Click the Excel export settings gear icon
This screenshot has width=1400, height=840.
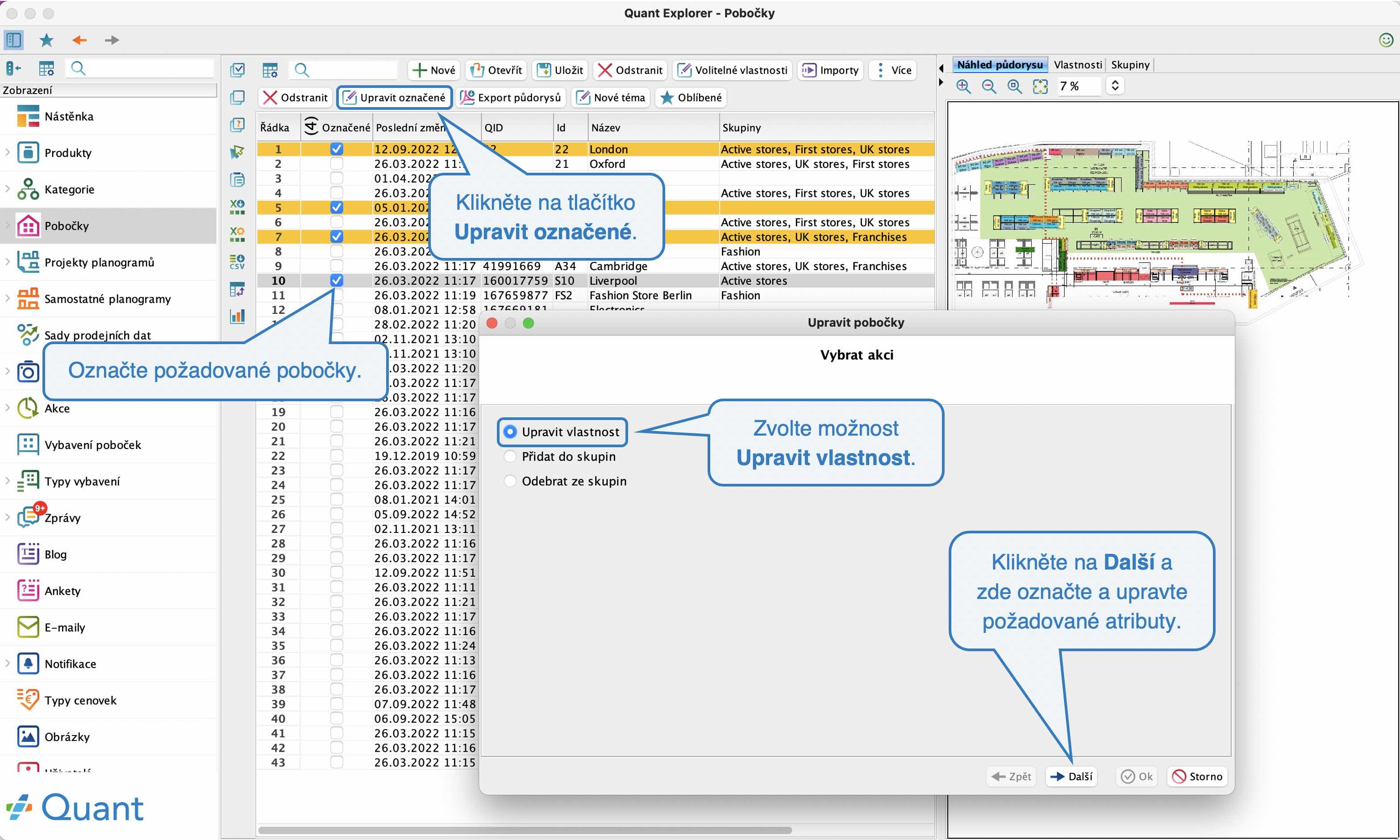click(237, 234)
